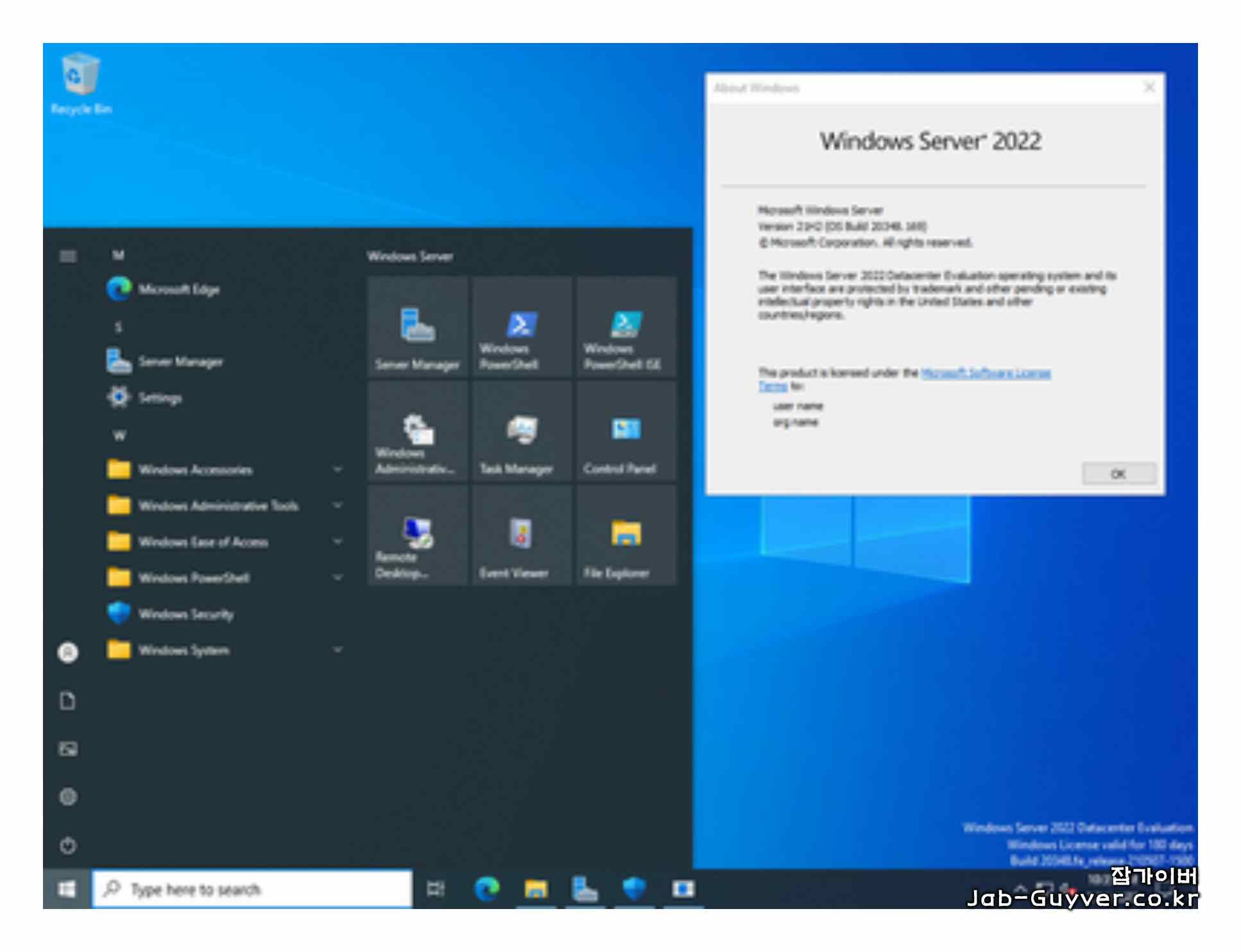
Task: Launch the Event Viewer tile
Action: click(522, 535)
